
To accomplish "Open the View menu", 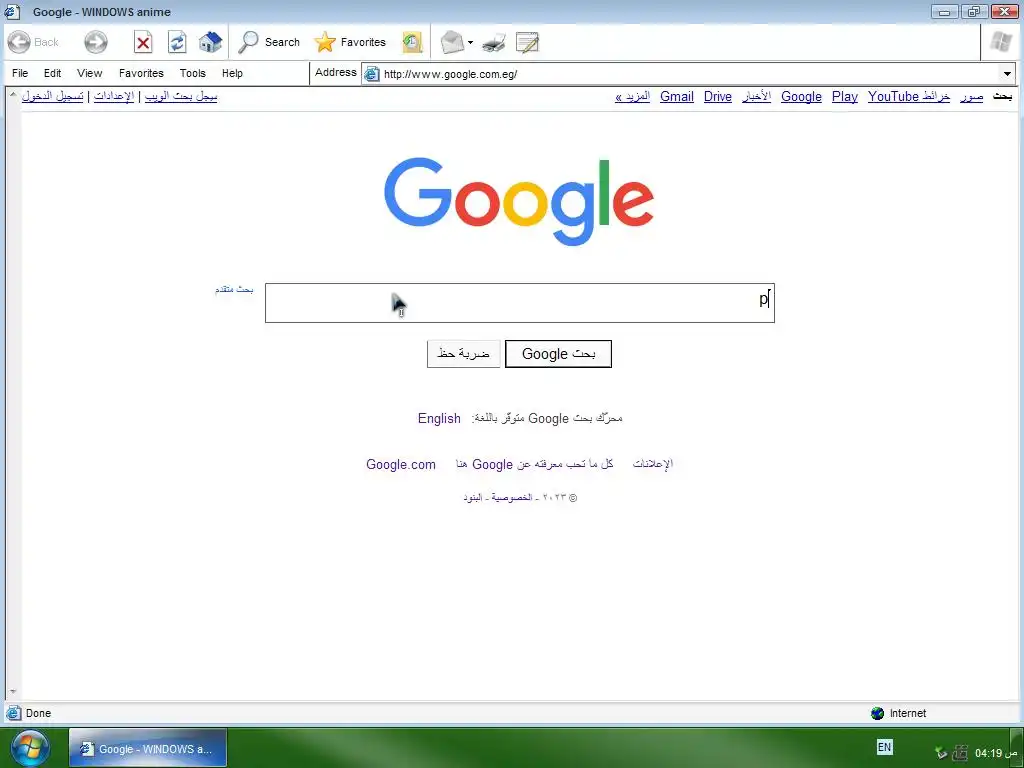I will (x=89, y=73).
